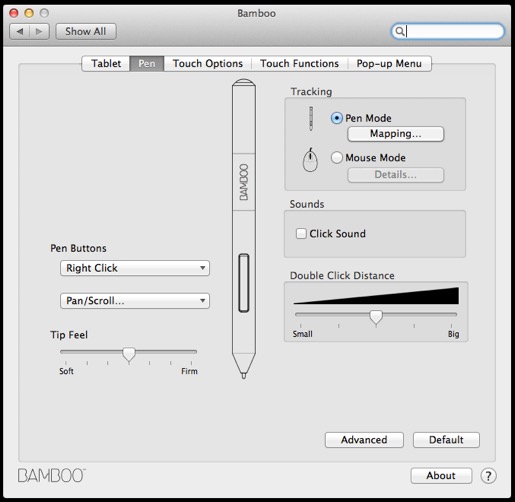Switch to the Touch Options tab
515x502 pixels.
(208, 63)
